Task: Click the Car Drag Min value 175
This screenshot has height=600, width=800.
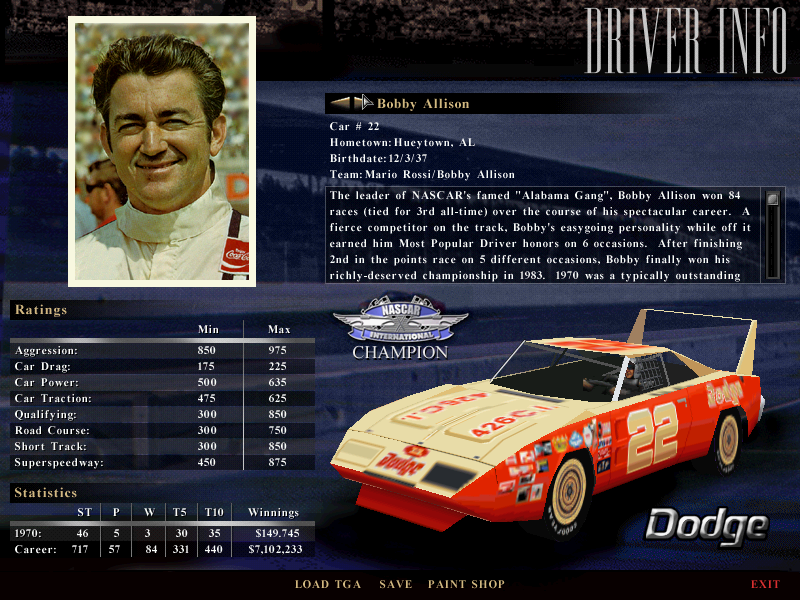Action: (x=206, y=366)
